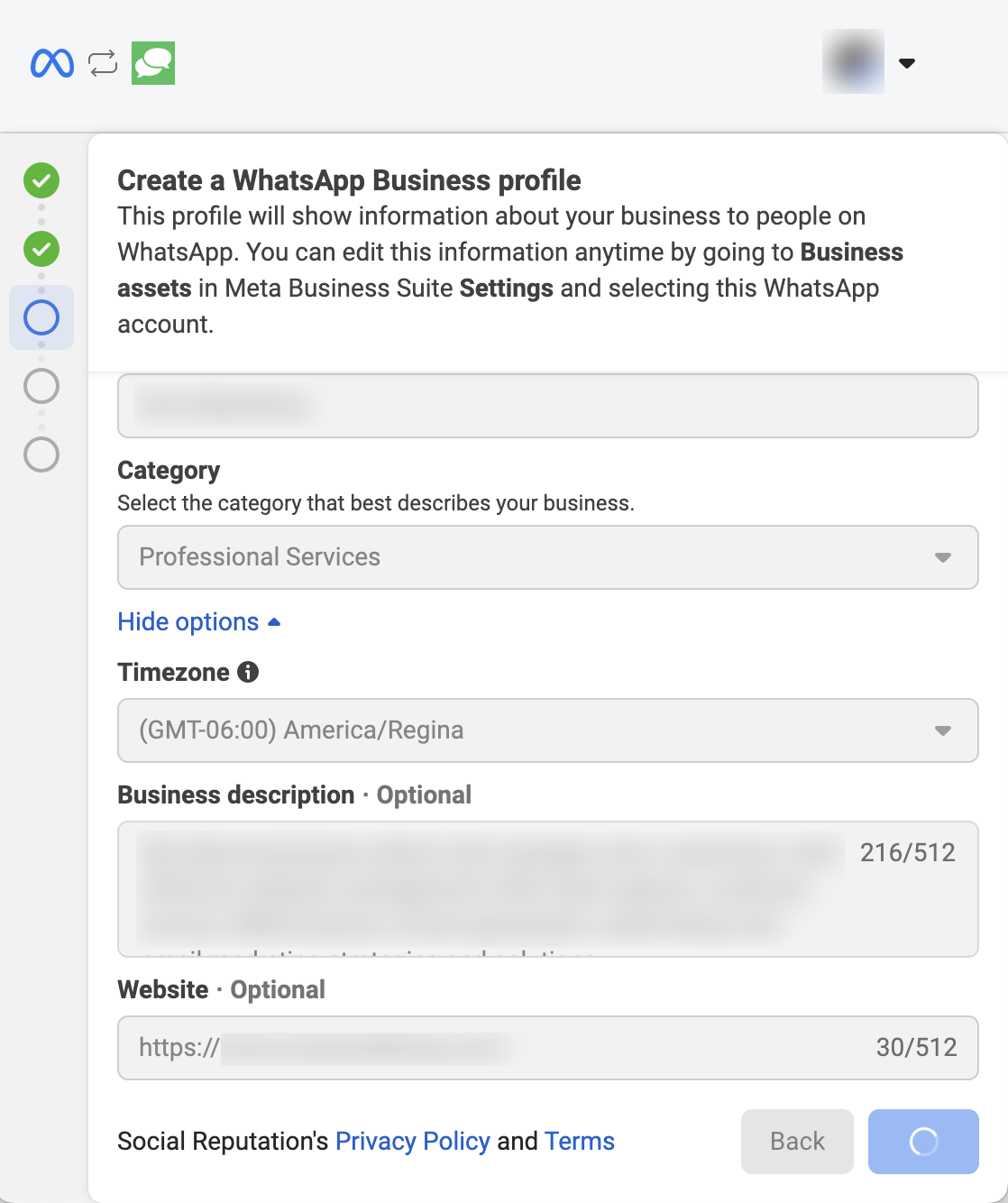Click the blurred profile avatar

(853, 62)
